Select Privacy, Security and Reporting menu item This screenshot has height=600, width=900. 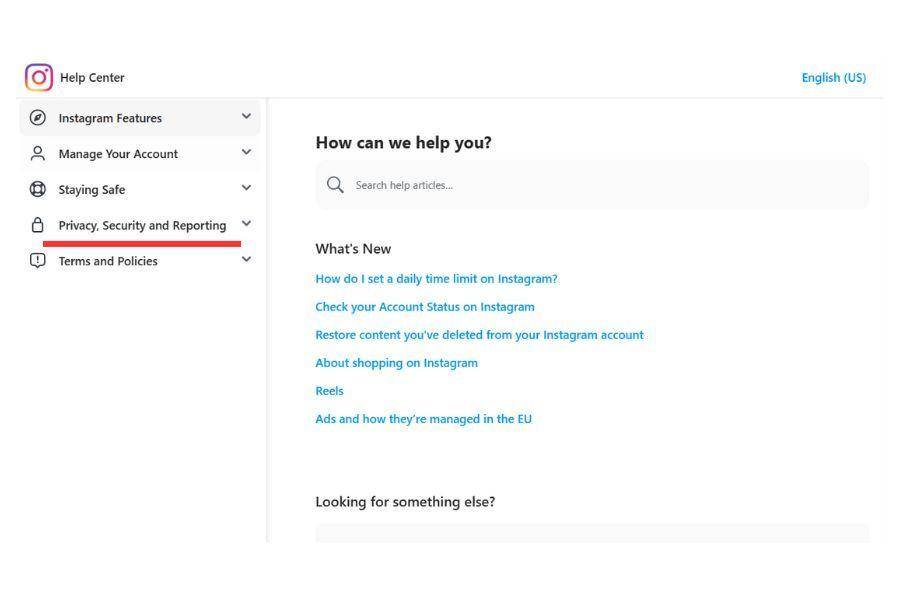(x=140, y=224)
